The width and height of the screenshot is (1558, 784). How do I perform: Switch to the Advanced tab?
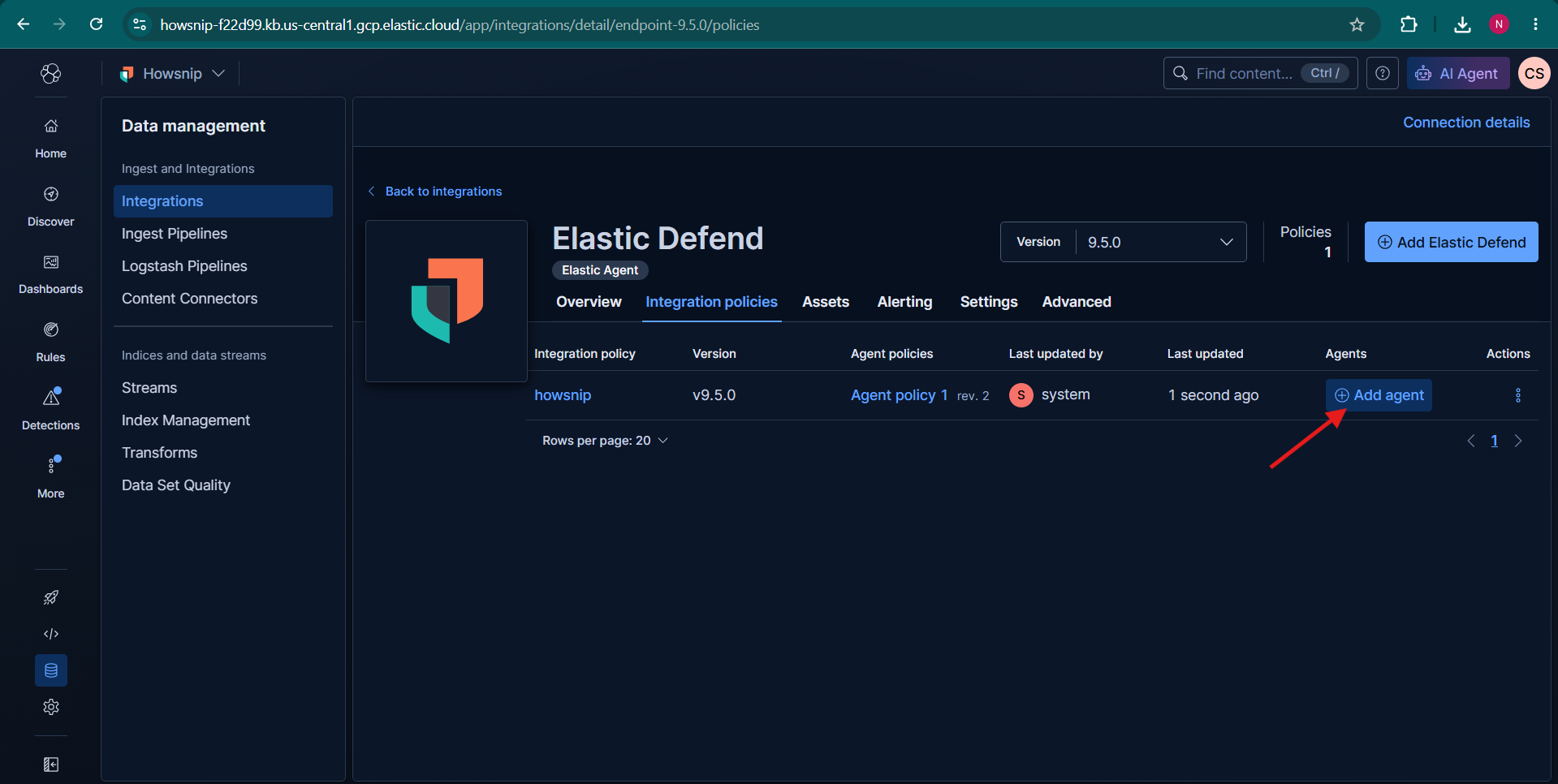[1077, 302]
